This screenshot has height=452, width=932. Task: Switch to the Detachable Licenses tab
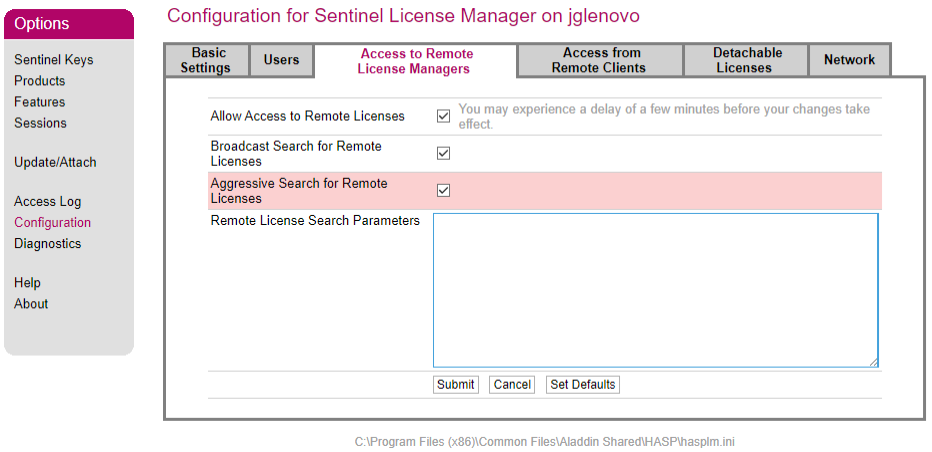coord(745,60)
